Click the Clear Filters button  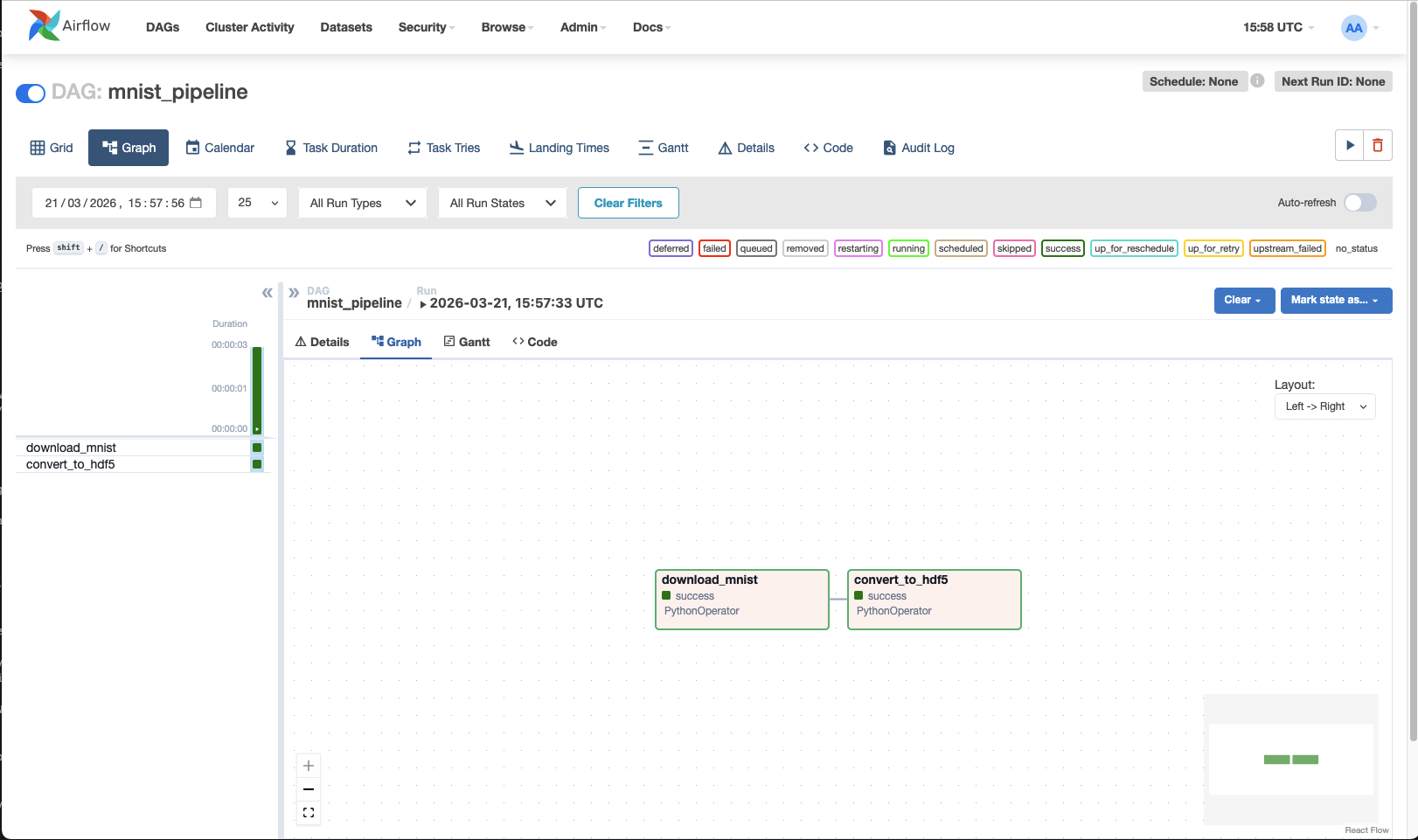coord(628,203)
